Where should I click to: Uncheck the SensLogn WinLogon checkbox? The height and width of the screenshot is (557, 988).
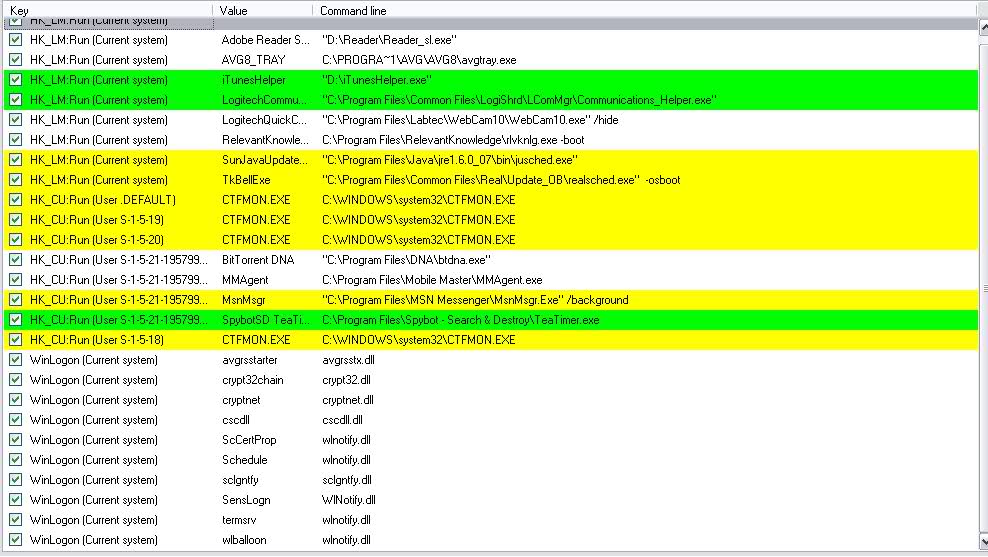pos(16,500)
